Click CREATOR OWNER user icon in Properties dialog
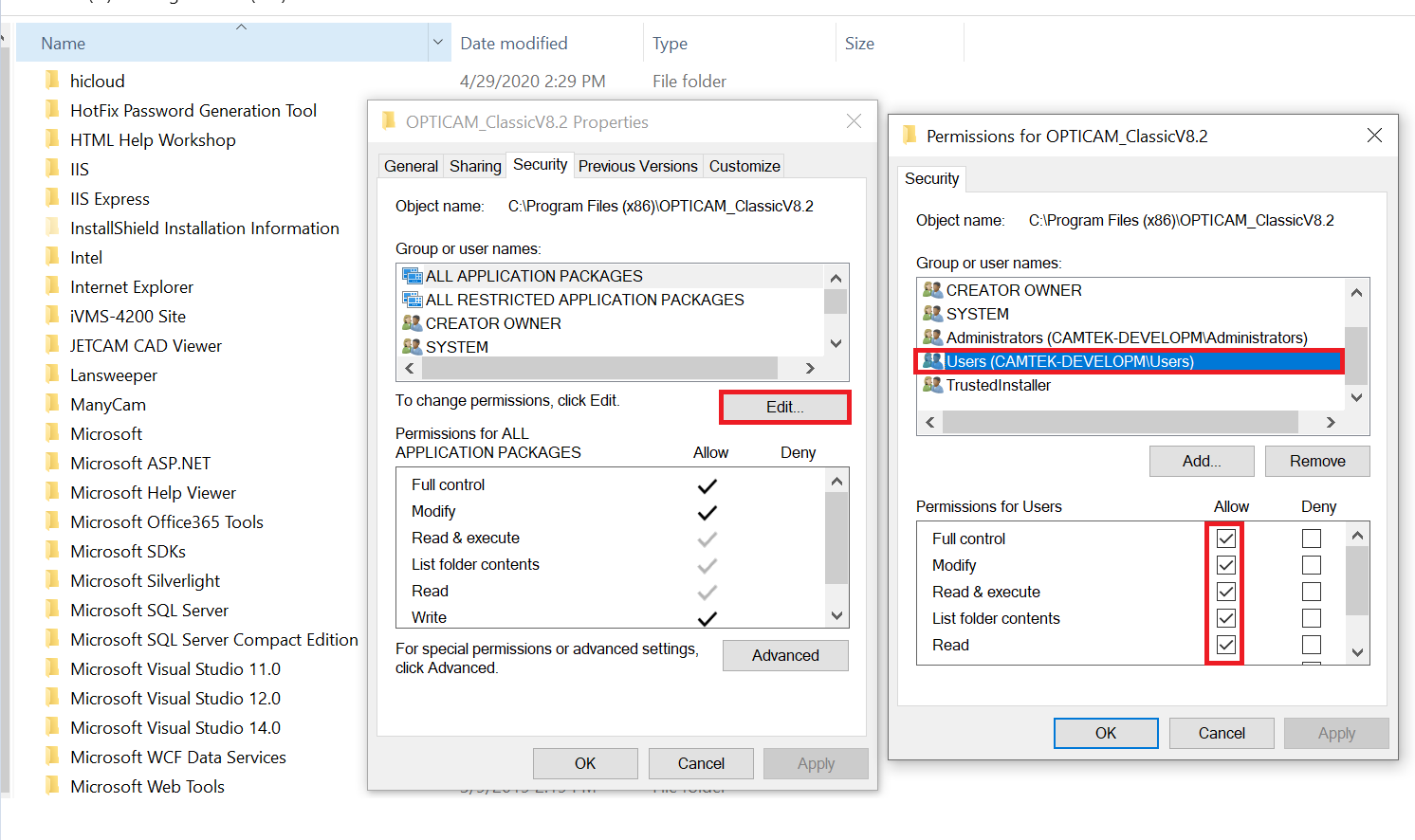1415x840 pixels. (x=412, y=323)
